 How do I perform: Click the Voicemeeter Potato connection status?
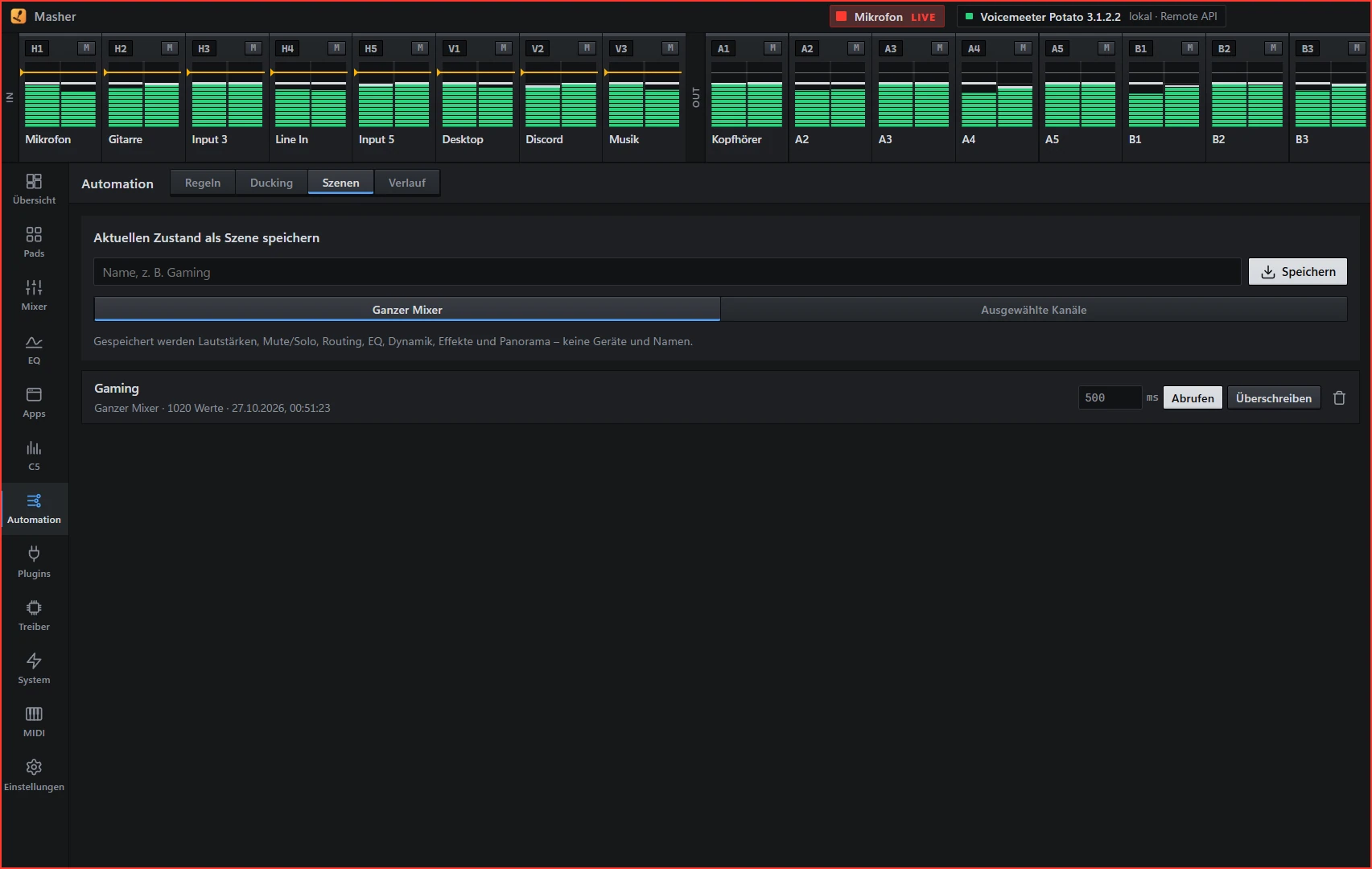(1090, 16)
